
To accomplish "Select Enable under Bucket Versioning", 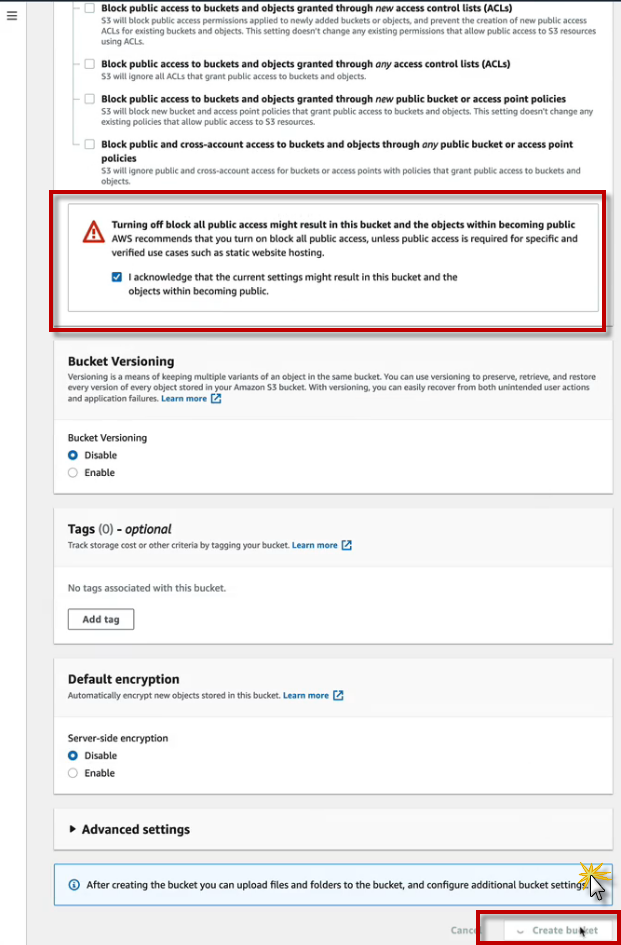I will click(73, 473).
